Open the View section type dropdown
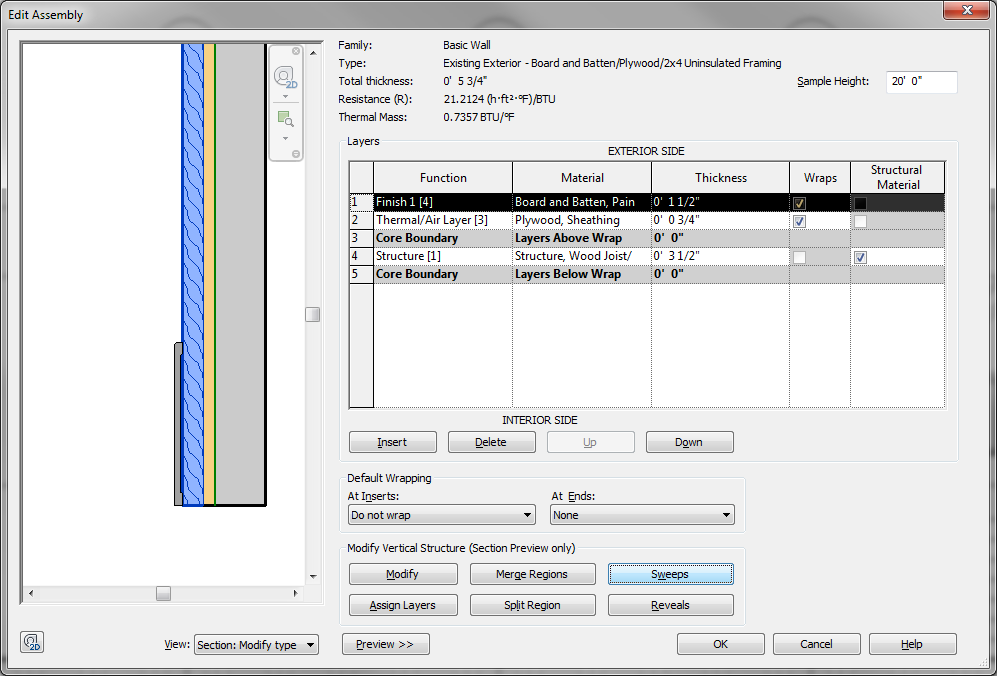 (256, 645)
